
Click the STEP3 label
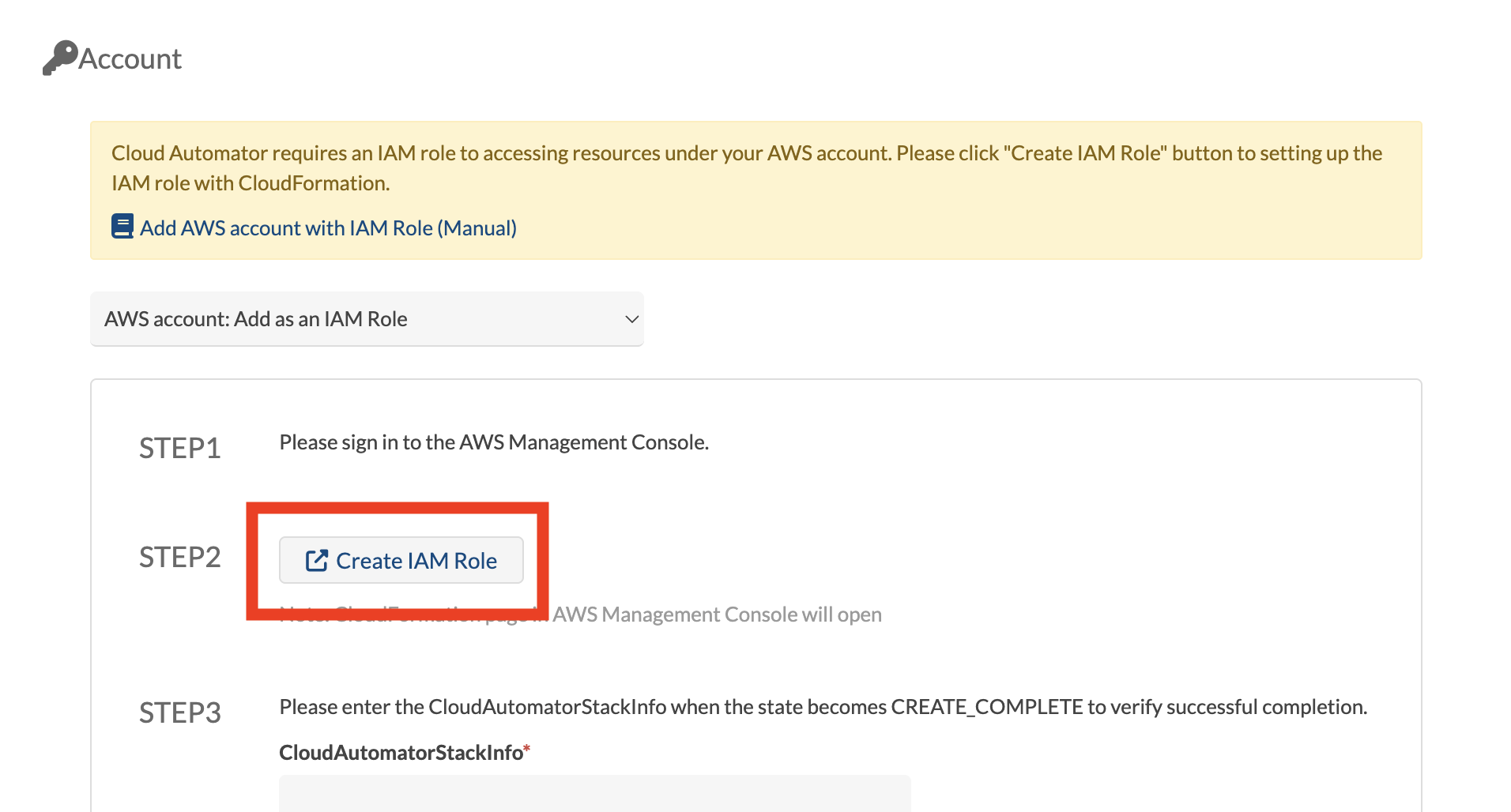[180, 712]
